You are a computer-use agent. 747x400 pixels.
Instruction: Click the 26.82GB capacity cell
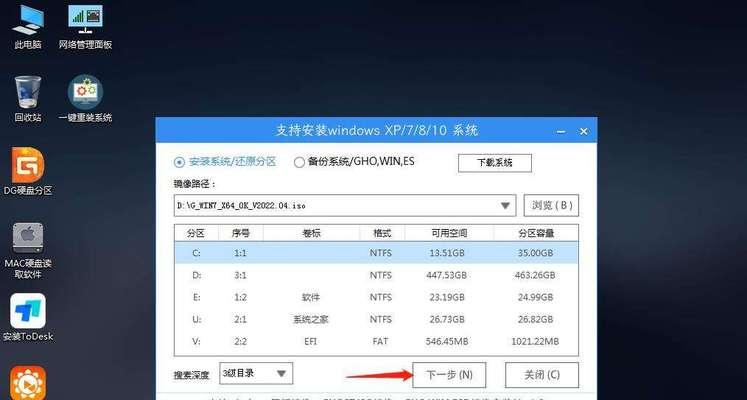tap(535, 319)
